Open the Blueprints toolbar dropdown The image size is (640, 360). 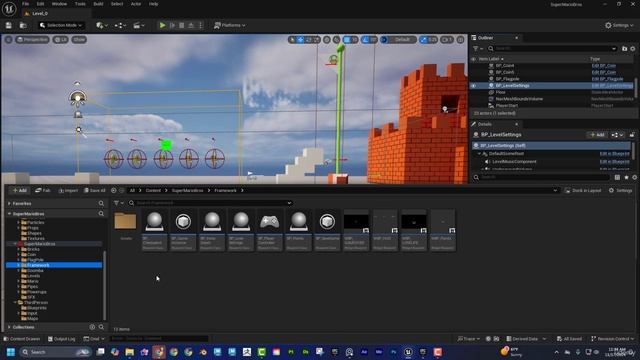[x=120, y=25]
